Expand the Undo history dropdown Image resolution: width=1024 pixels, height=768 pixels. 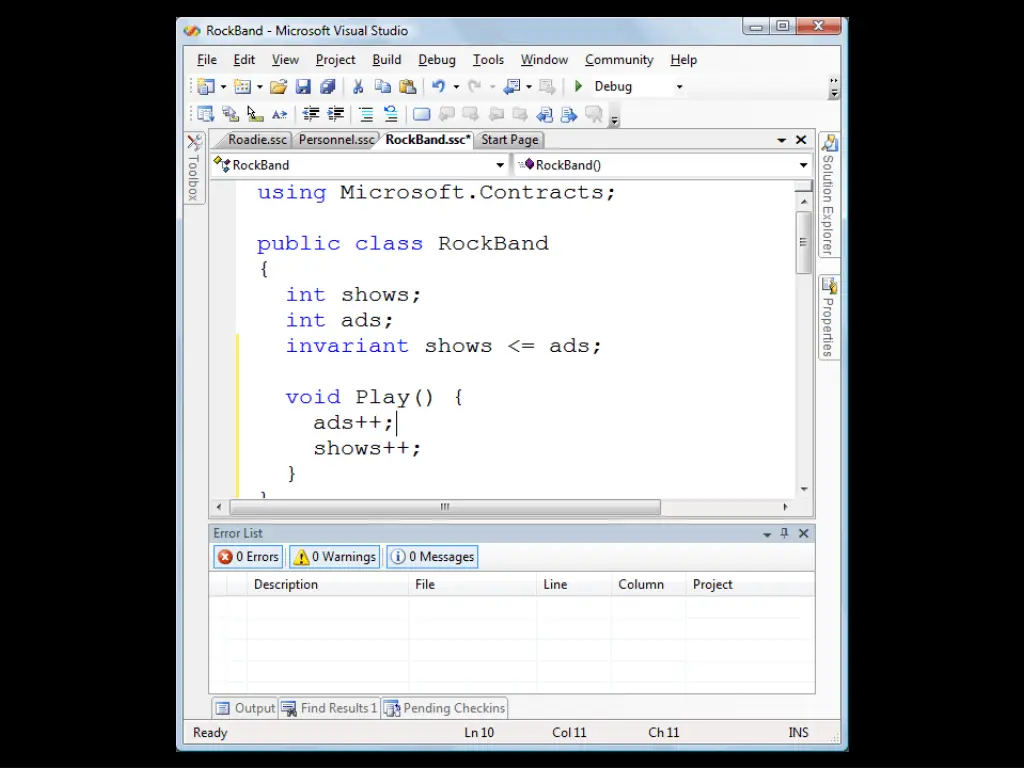click(456, 86)
